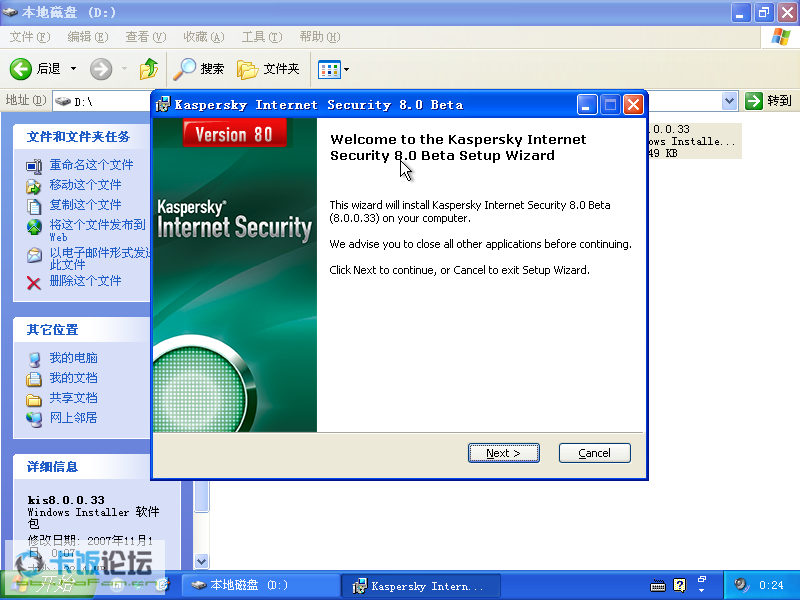This screenshot has width=800, height=600.
Task: Go up one folder level icon
Action: click(x=148, y=69)
